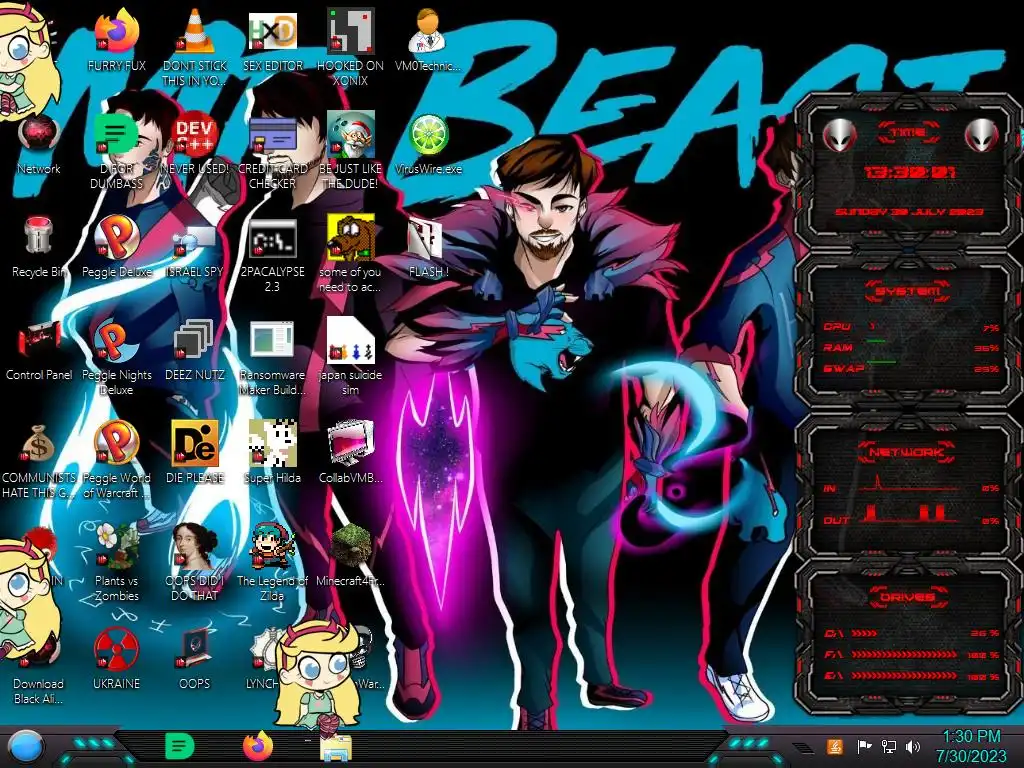
Task: Open the dog icon labeled 'some of you need to ac...'
Action: click(x=351, y=236)
